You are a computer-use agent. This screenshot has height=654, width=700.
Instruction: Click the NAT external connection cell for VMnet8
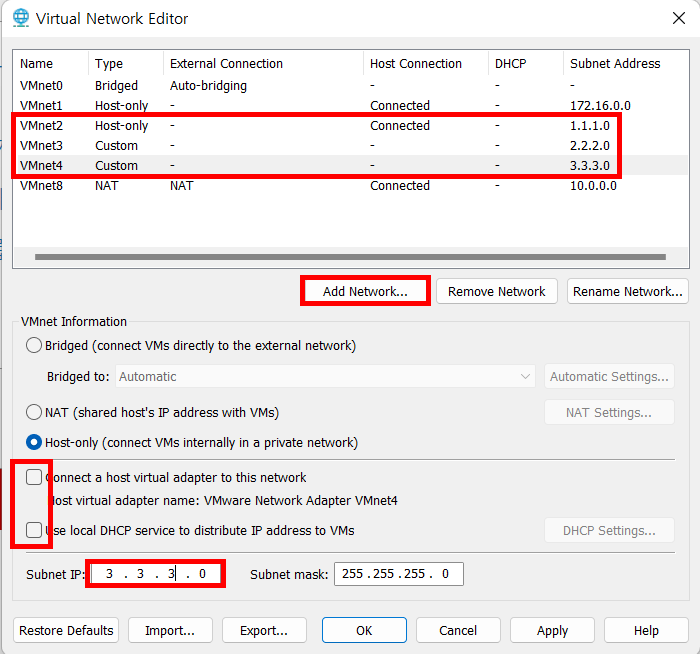pyautogui.click(x=181, y=185)
